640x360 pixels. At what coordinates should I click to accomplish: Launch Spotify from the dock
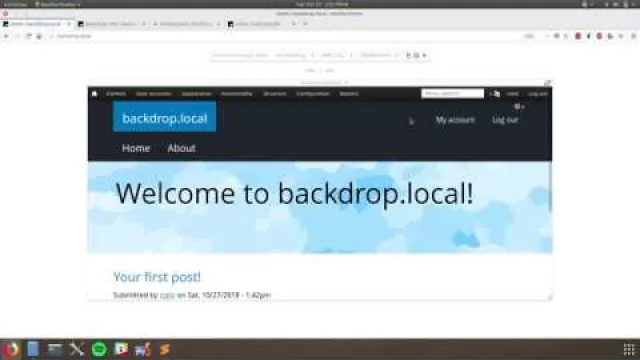point(99,349)
